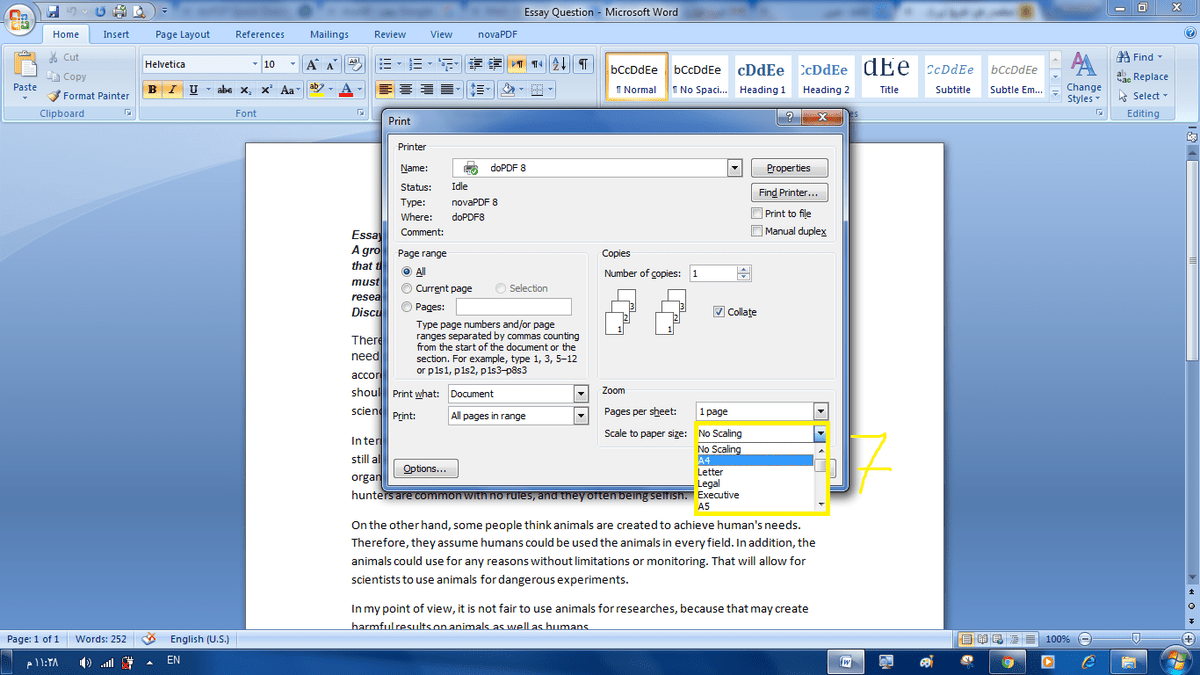Image resolution: width=1200 pixels, height=675 pixels.
Task: Click the Center alignment icon
Action: click(x=406, y=90)
